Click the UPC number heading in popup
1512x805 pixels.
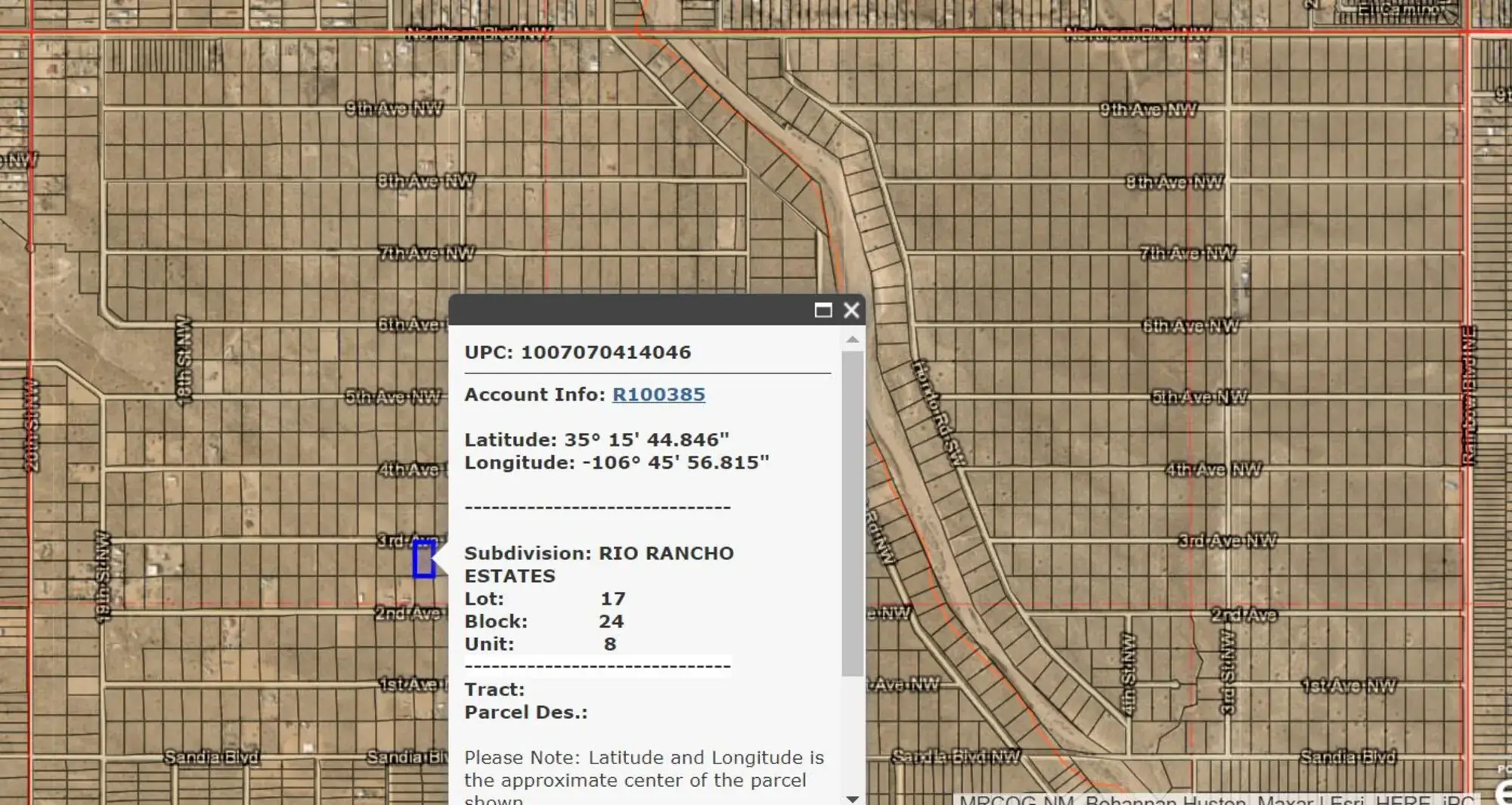(578, 352)
